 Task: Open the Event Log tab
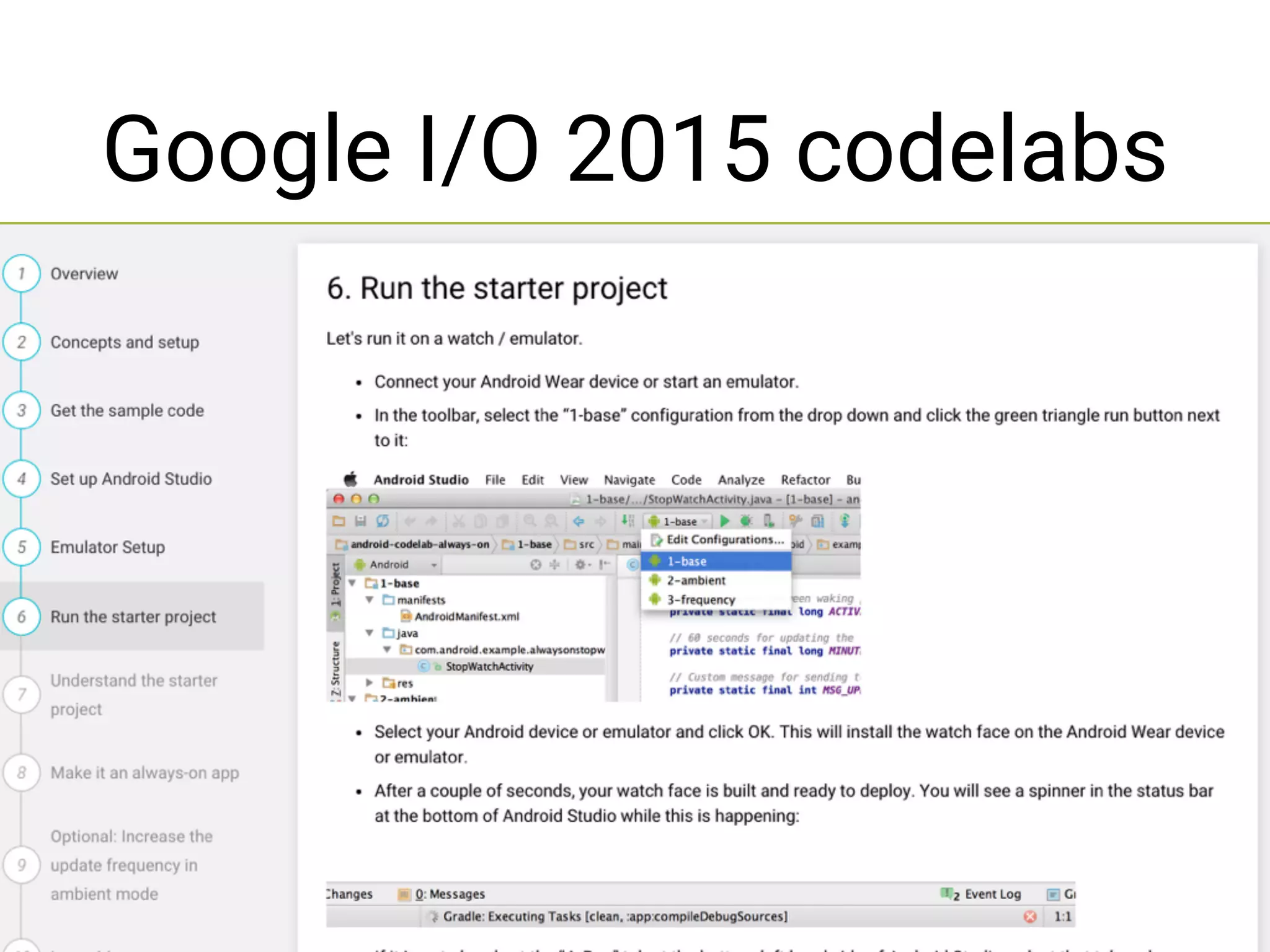click(x=981, y=894)
